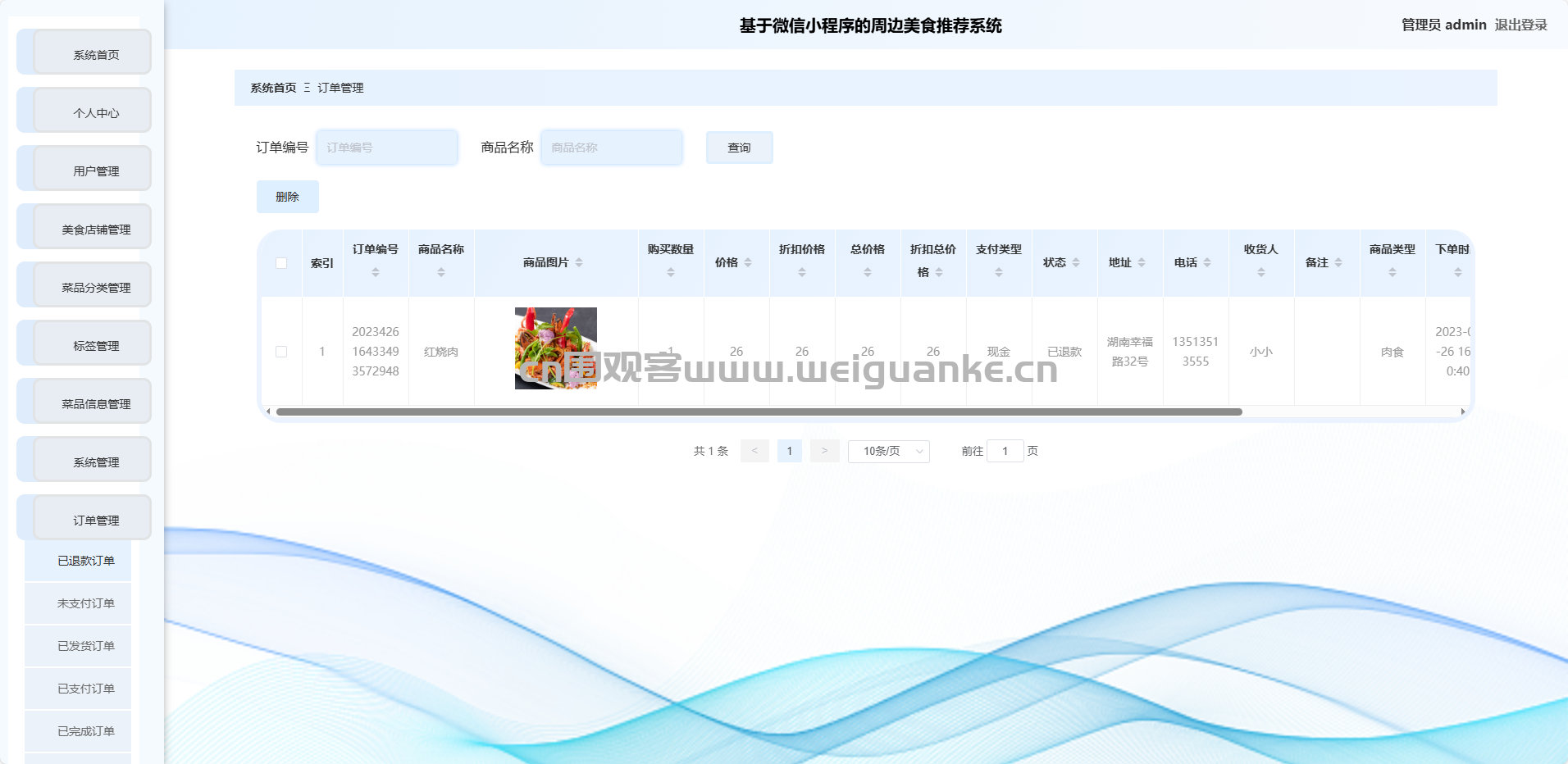
Task: Check the select-all checkbox in table header
Action: point(281,263)
